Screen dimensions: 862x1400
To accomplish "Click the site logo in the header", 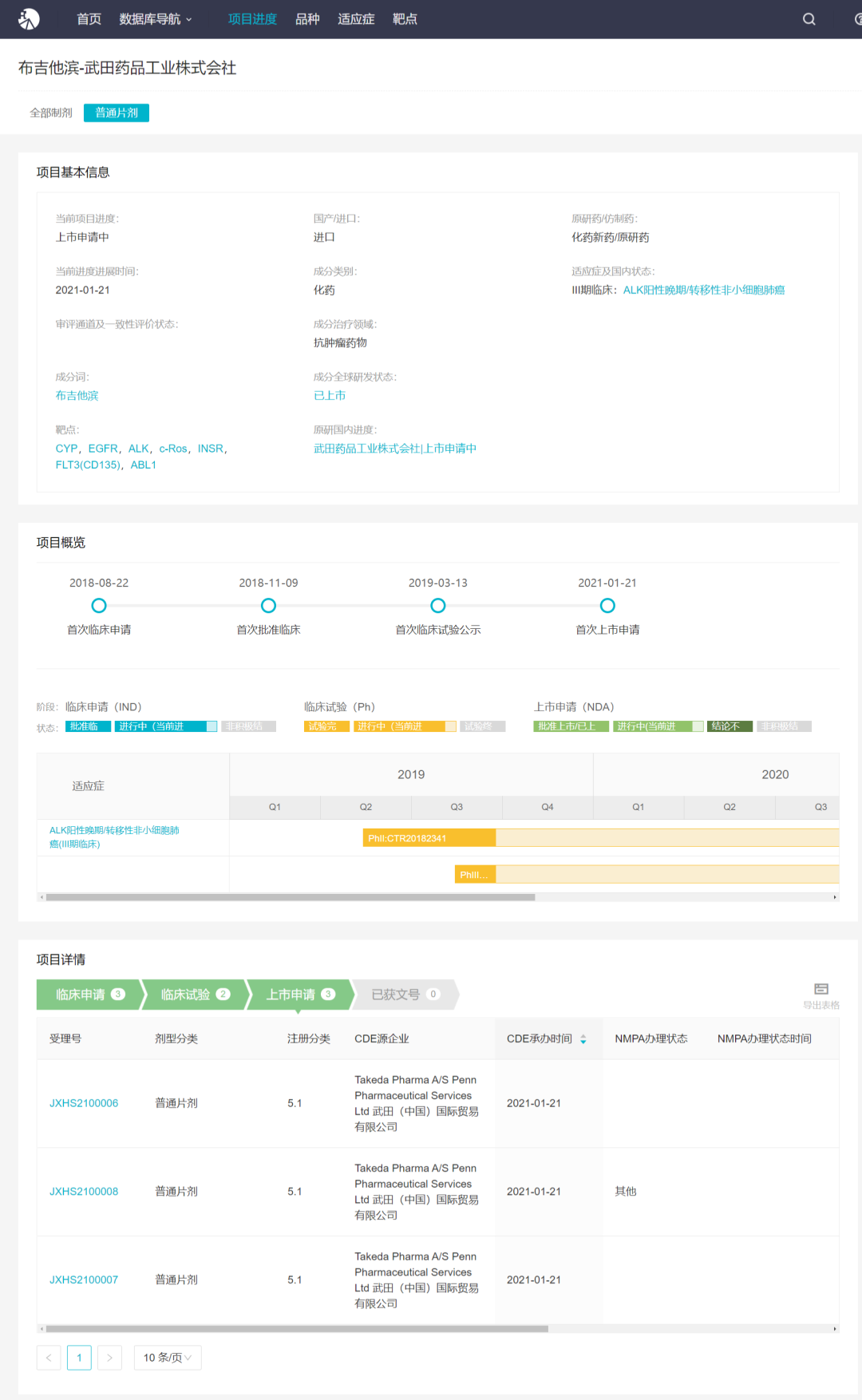I will tap(30, 18).
